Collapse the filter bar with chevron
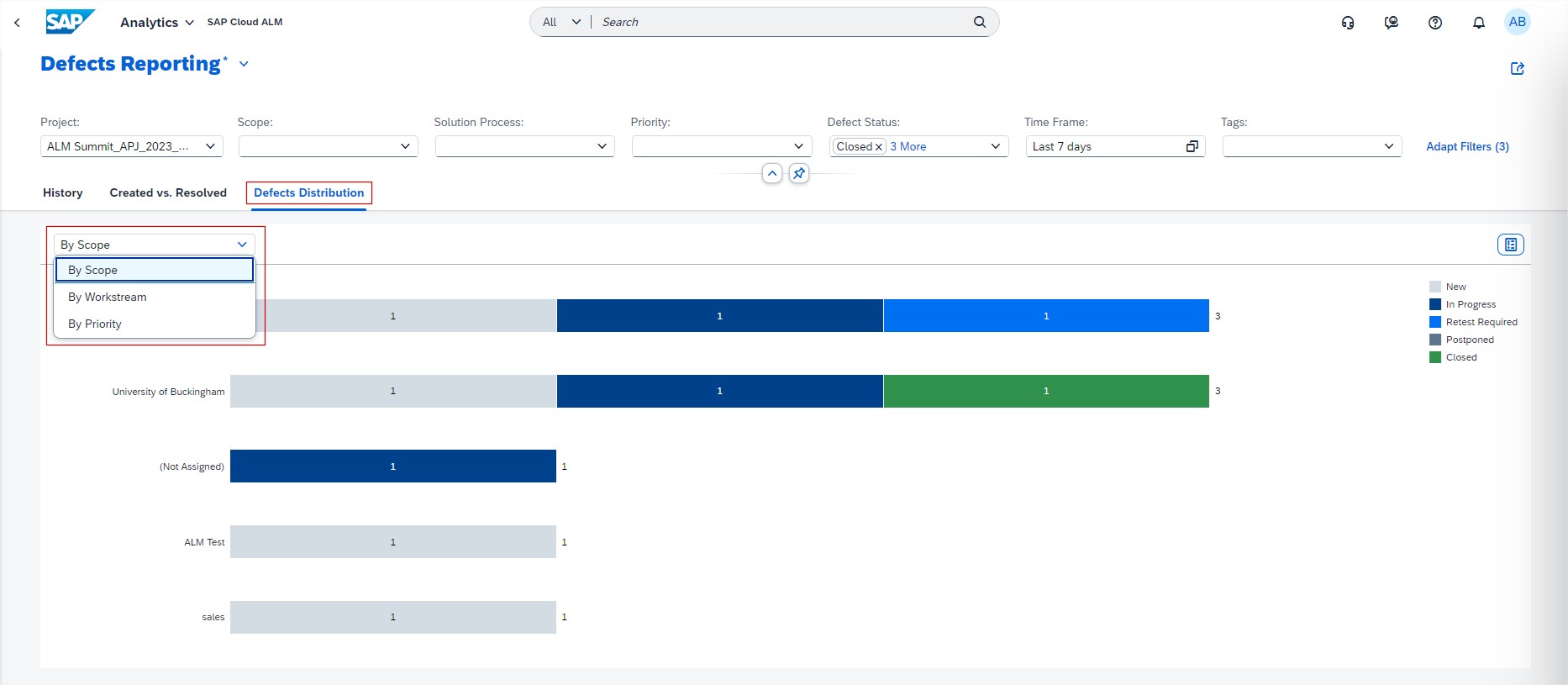 click(771, 173)
